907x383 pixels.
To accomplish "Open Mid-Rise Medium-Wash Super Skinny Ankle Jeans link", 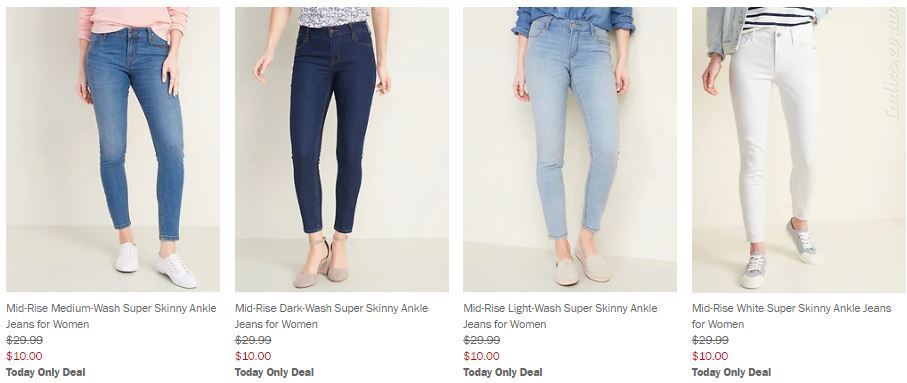I will click(x=111, y=316).
